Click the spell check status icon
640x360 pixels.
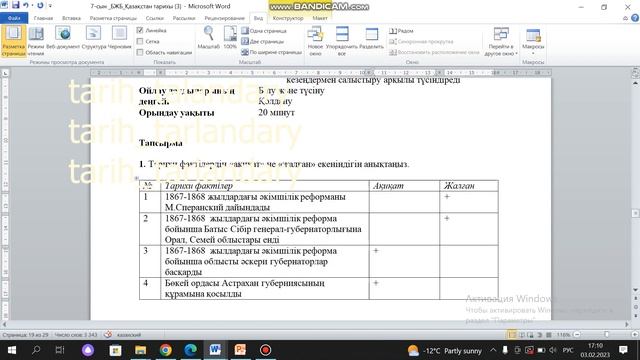[x=108, y=335]
